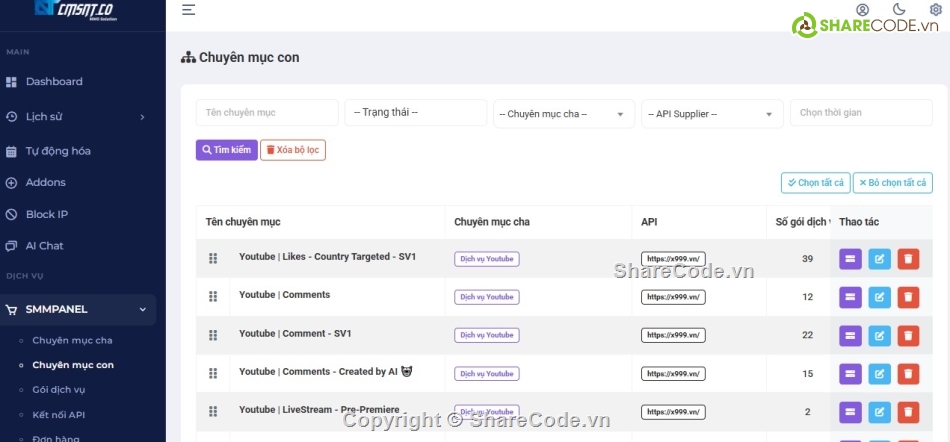Viewport: 950px width, 442px height.
Task: Click the Tìm kiếm search button
Action: [227, 150]
